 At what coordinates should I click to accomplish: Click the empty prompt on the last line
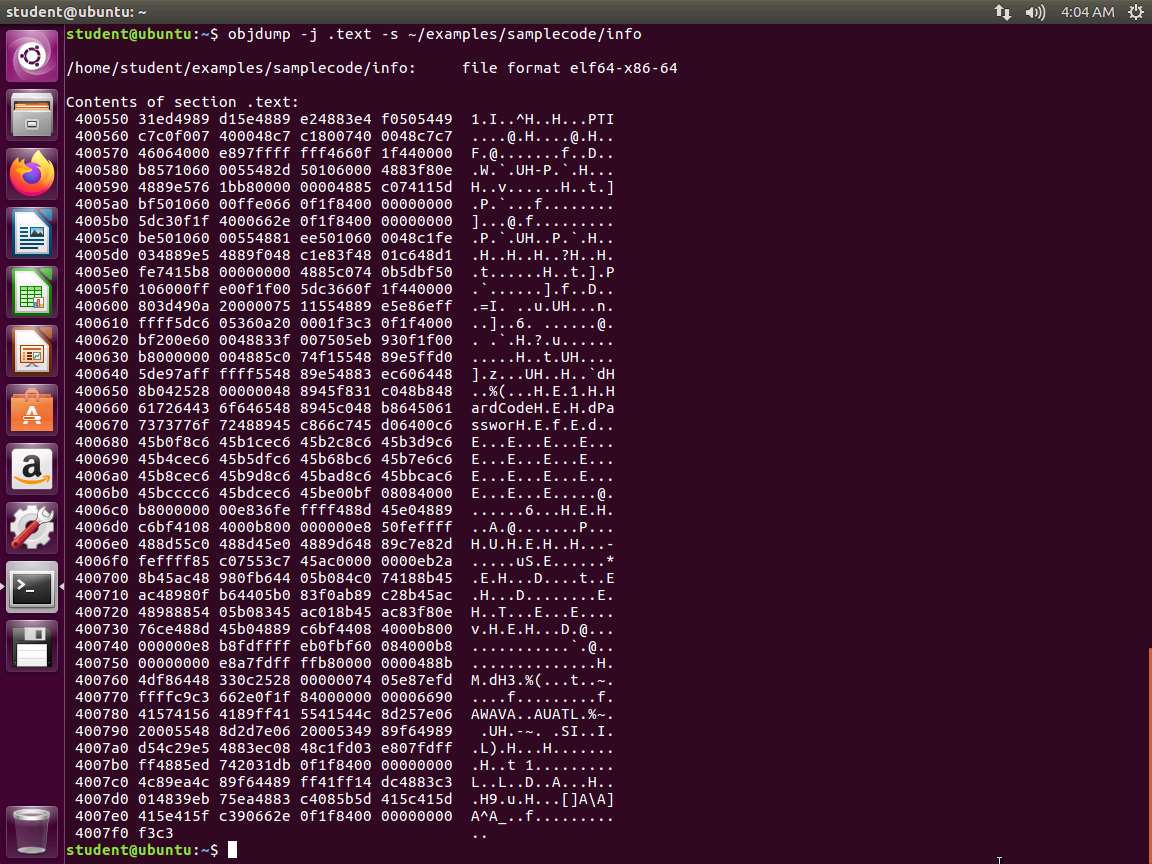pos(232,850)
